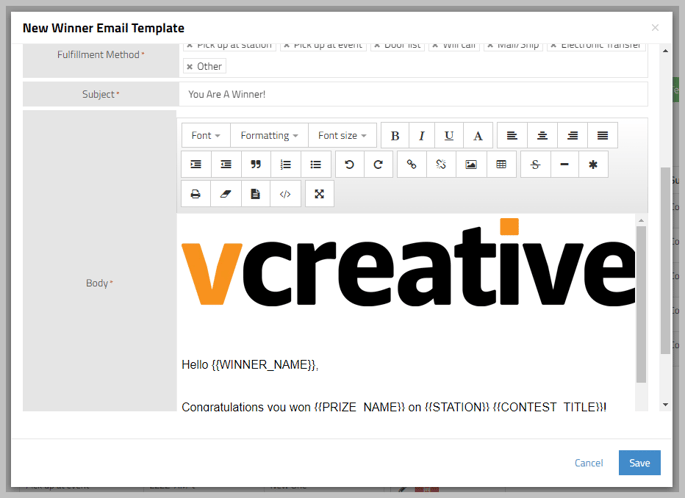Insert a bulleted list
Image resolution: width=685 pixels, height=498 pixels.
(x=315, y=164)
